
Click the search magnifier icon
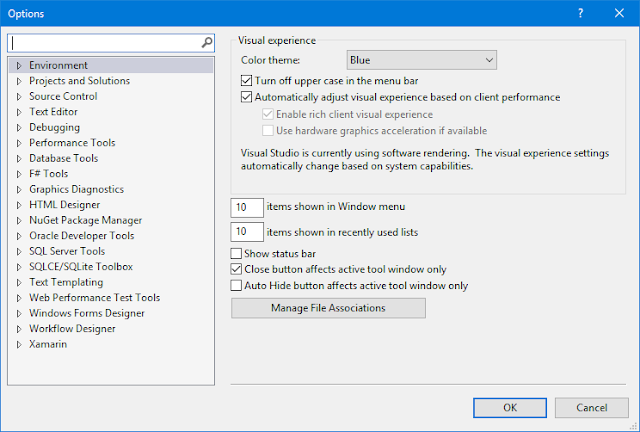(x=207, y=42)
